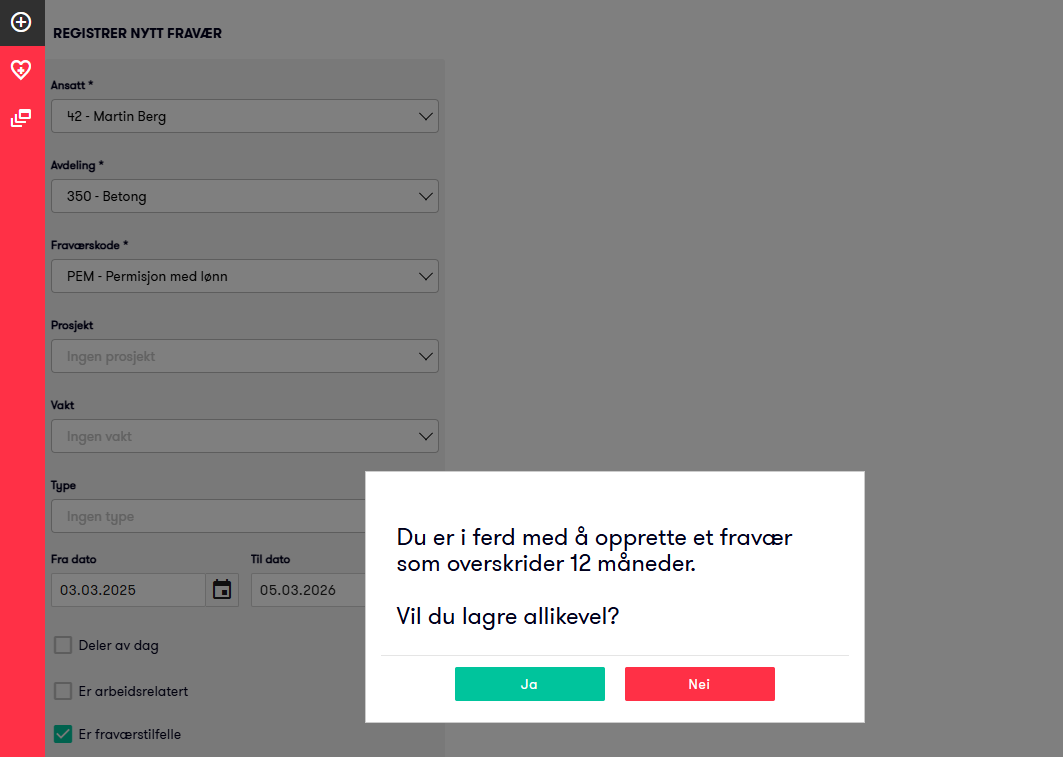Confirm saving by clicking Ja
This screenshot has height=757, width=1063.
click(x=530, y=684)
